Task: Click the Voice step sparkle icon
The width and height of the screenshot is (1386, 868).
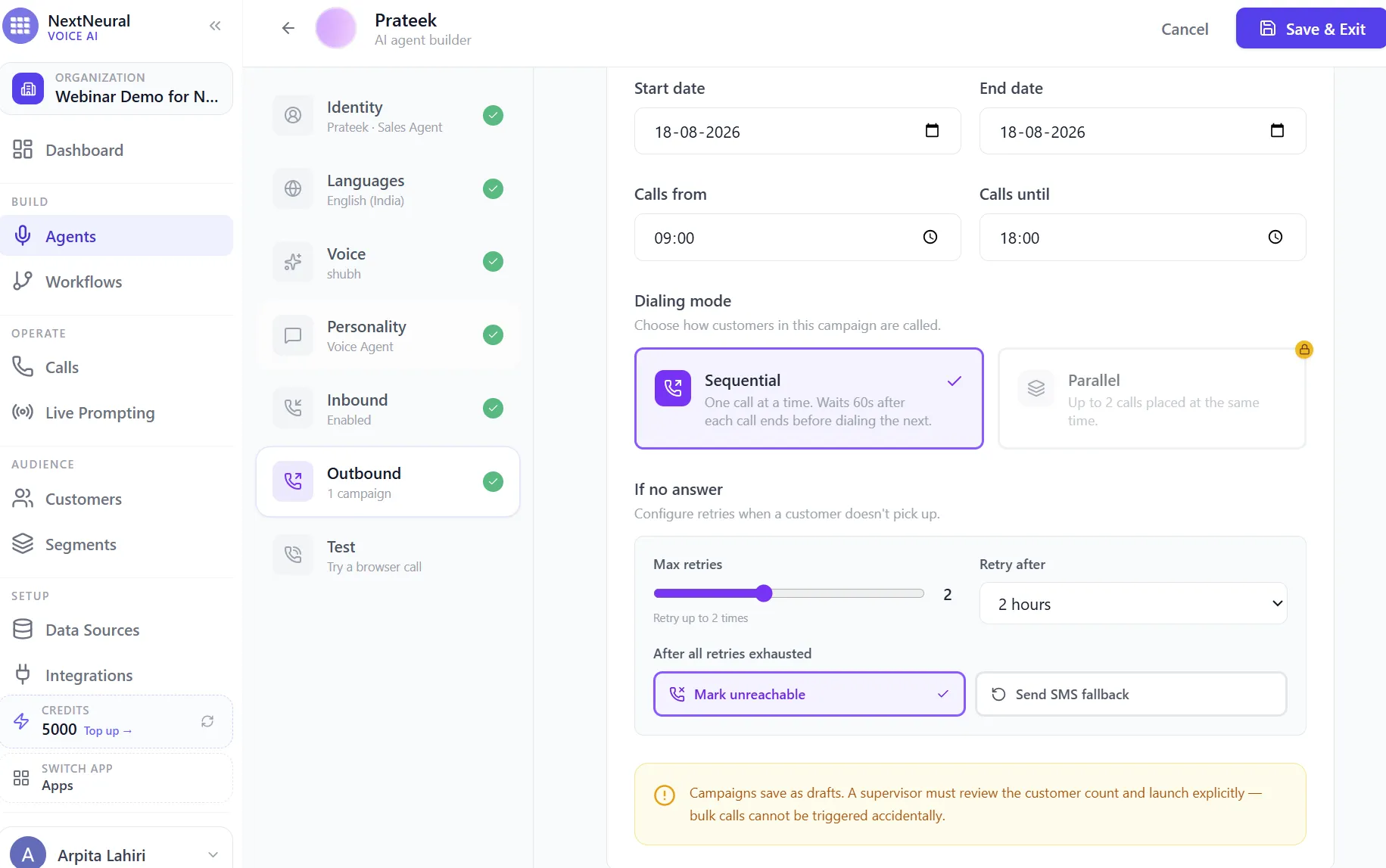Action: click(293, 262)
